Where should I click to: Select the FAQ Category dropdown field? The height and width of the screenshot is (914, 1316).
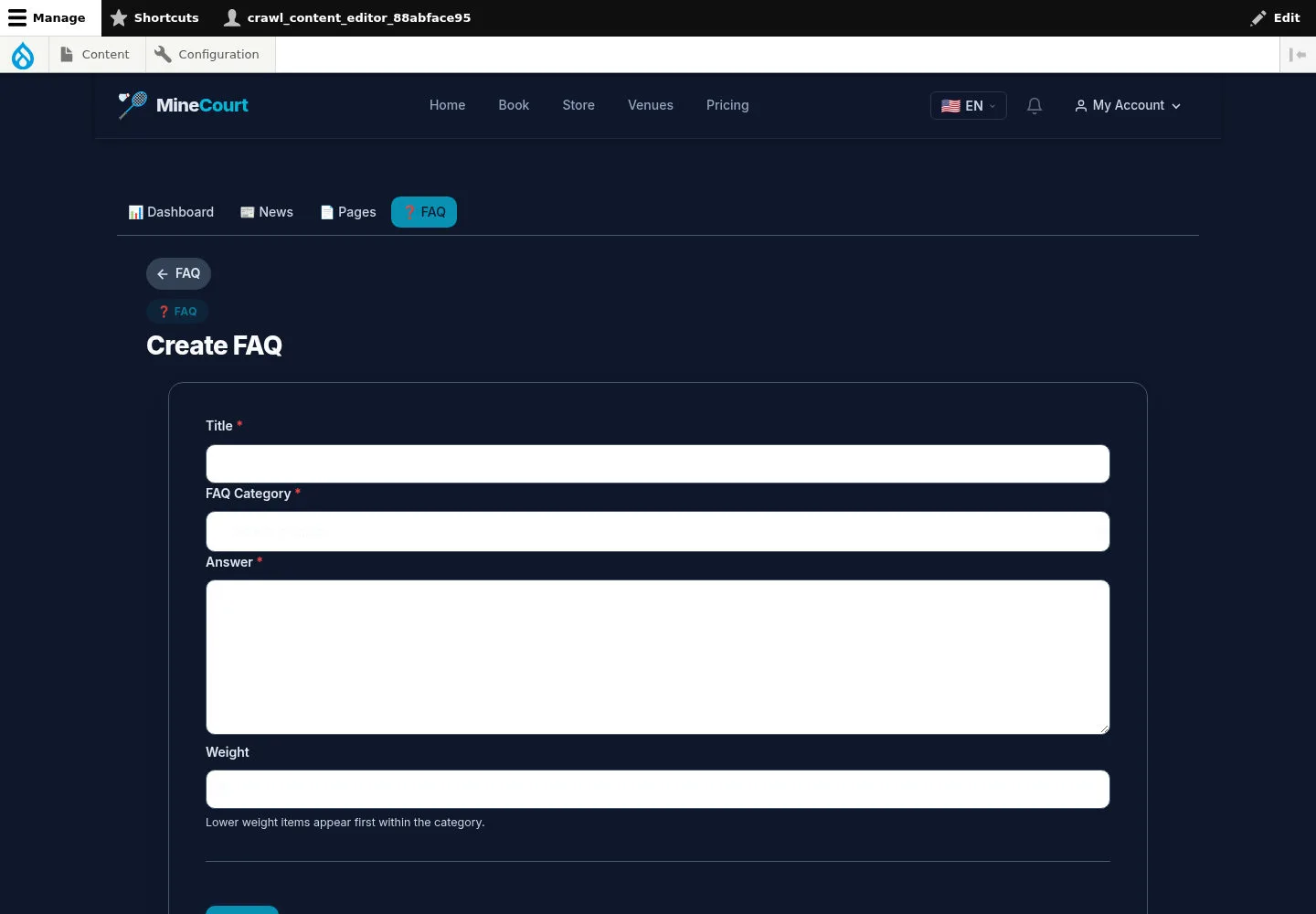point(658,532)
